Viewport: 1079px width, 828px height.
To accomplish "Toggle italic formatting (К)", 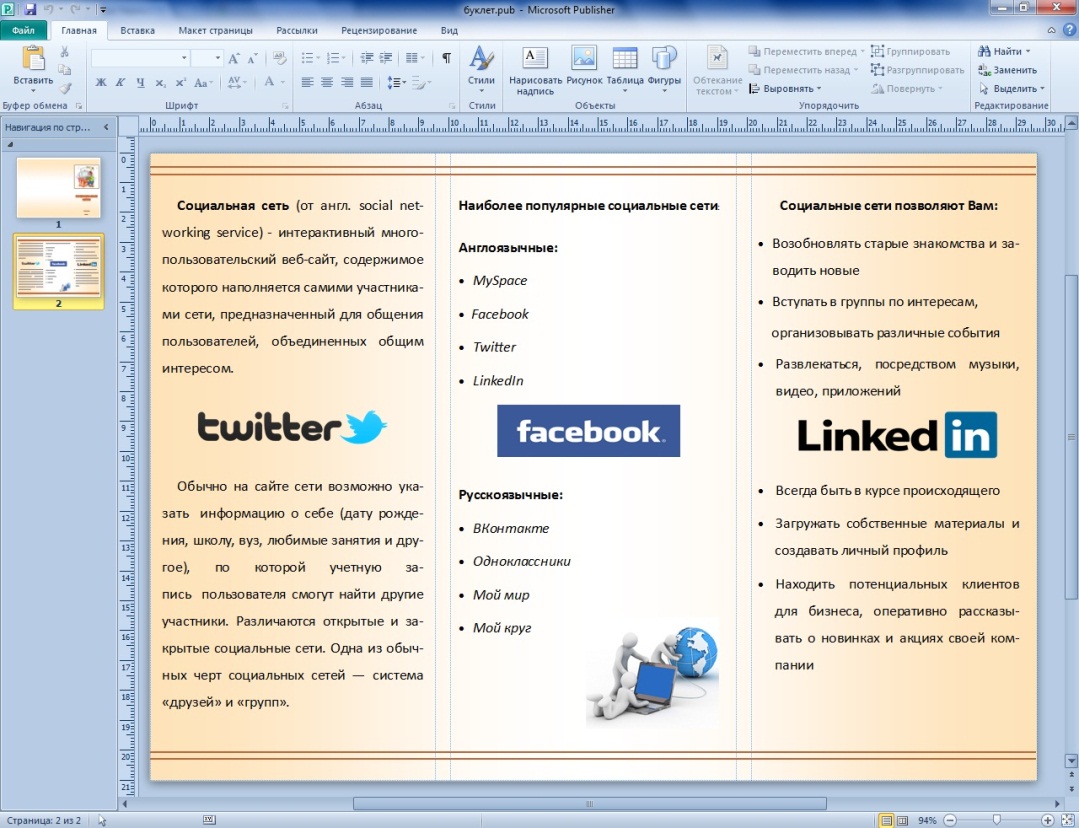I will [121, 82].
